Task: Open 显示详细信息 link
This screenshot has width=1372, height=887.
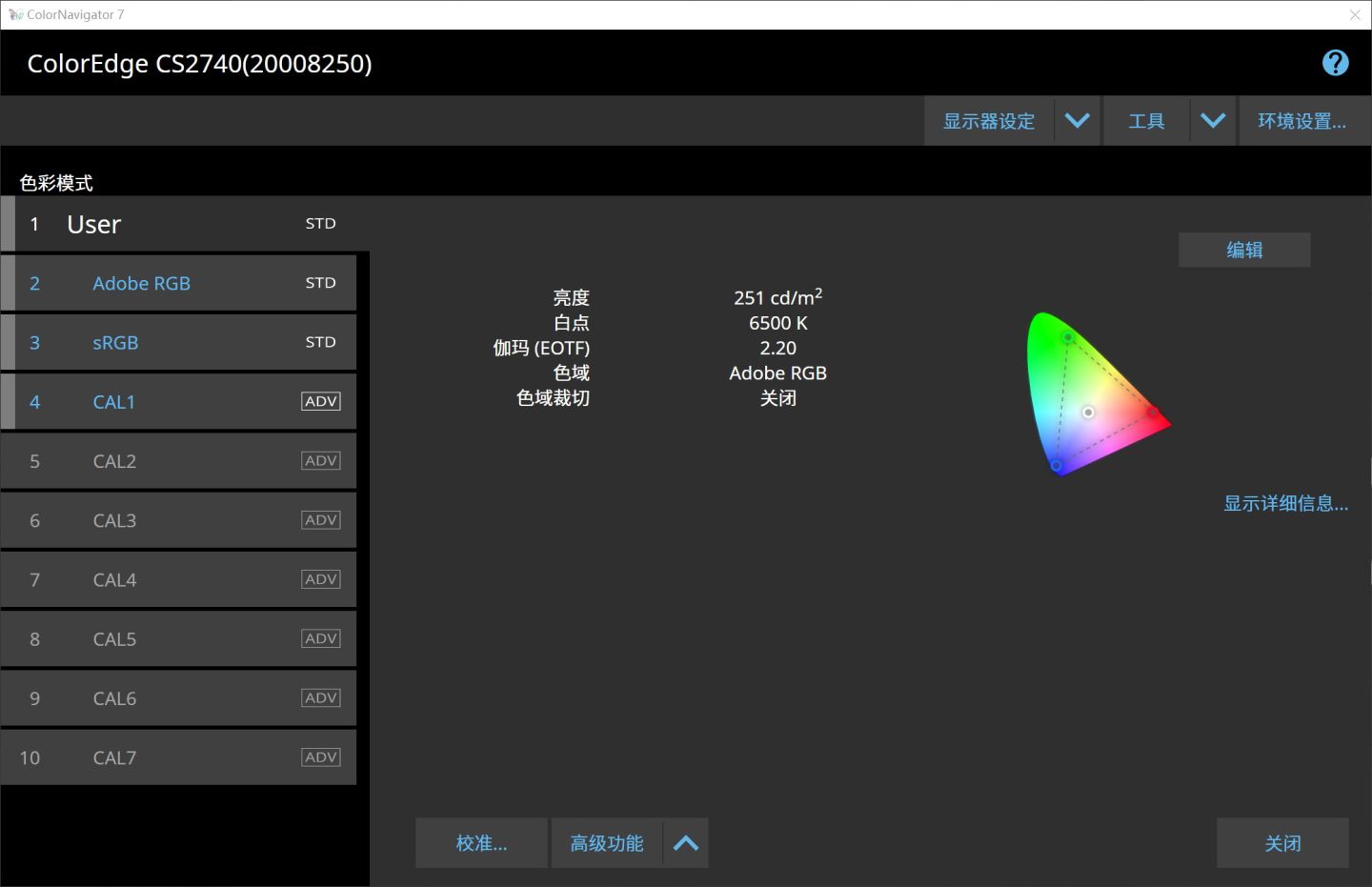Action: [x=1285, y=503]
